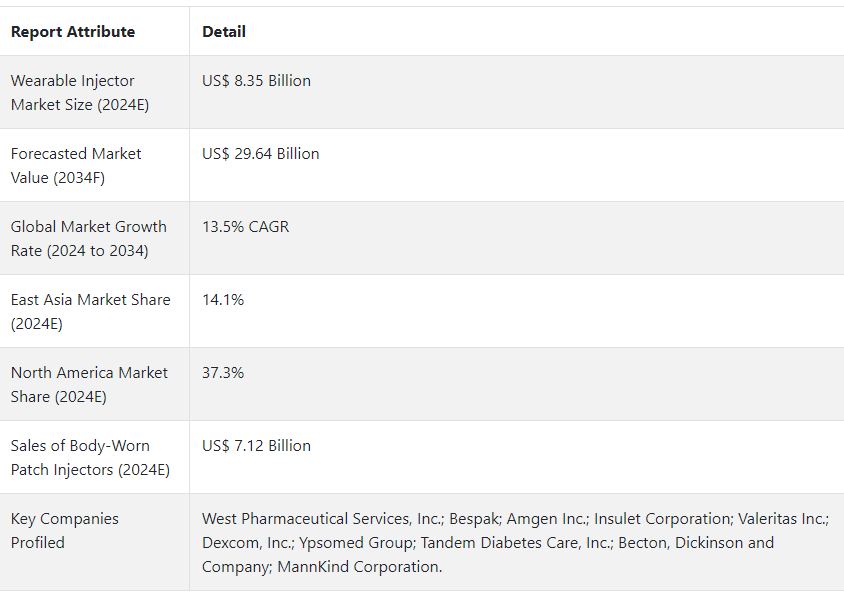844x596 pixels.
Task: Select the '37.3%' value
Action: (223, 373)
